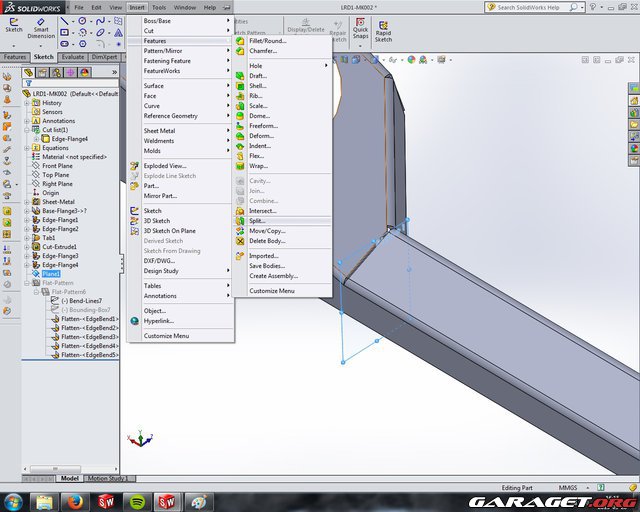This screenshot has height=512, width=640.
Task: Open the Quick Snaps dropdown arrow
Action: pyautogui.click(x=360, y=44)
